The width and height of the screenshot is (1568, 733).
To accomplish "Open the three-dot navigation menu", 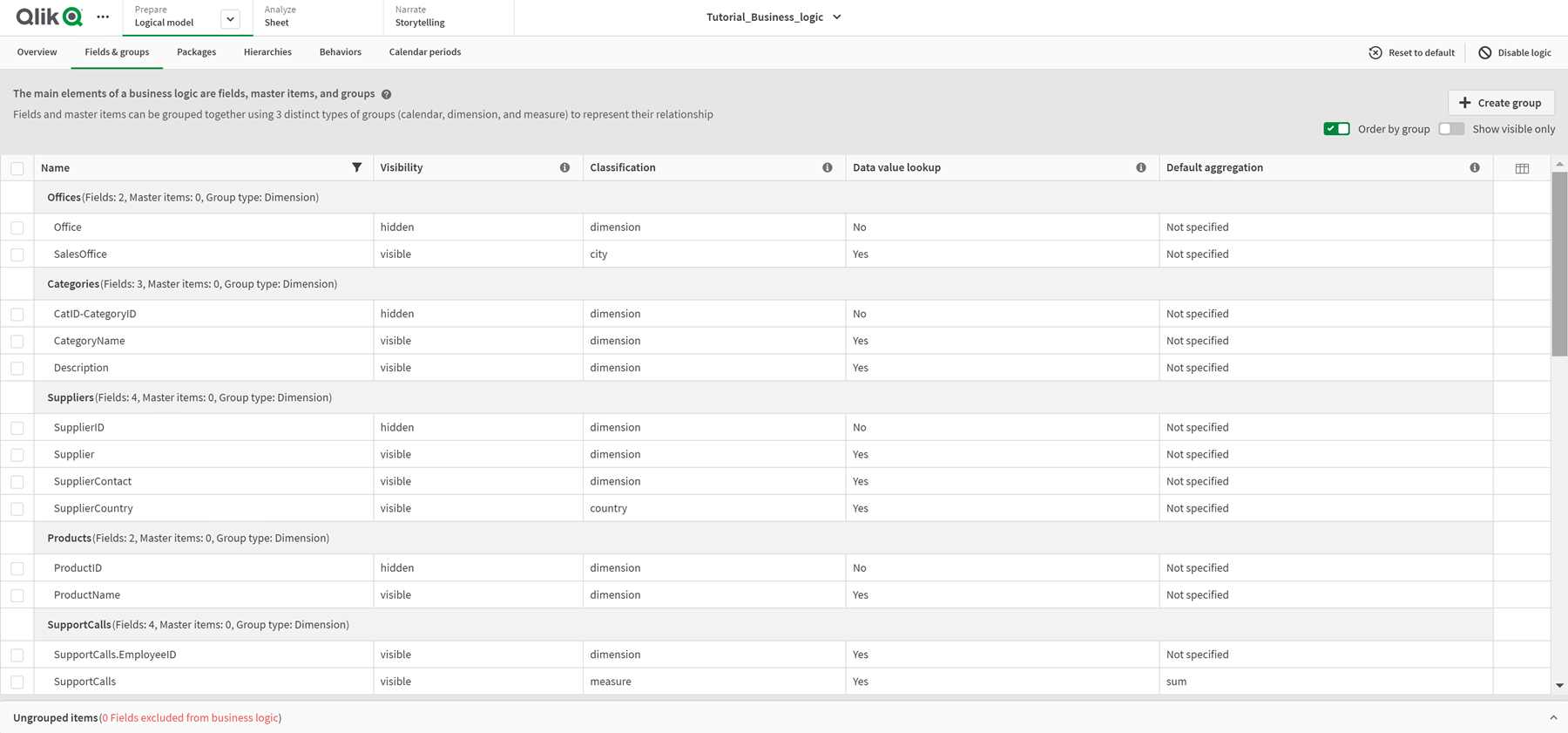I will (103, 17).
